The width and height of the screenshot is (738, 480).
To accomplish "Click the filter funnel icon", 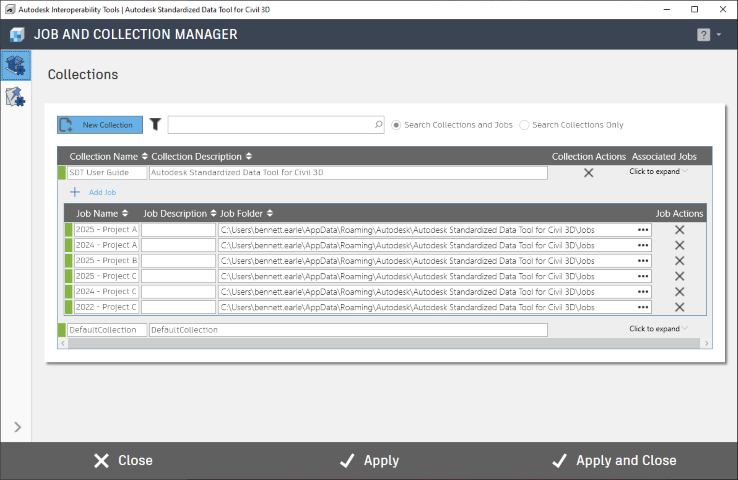I will pyautogui.click(x=155, y=124).
